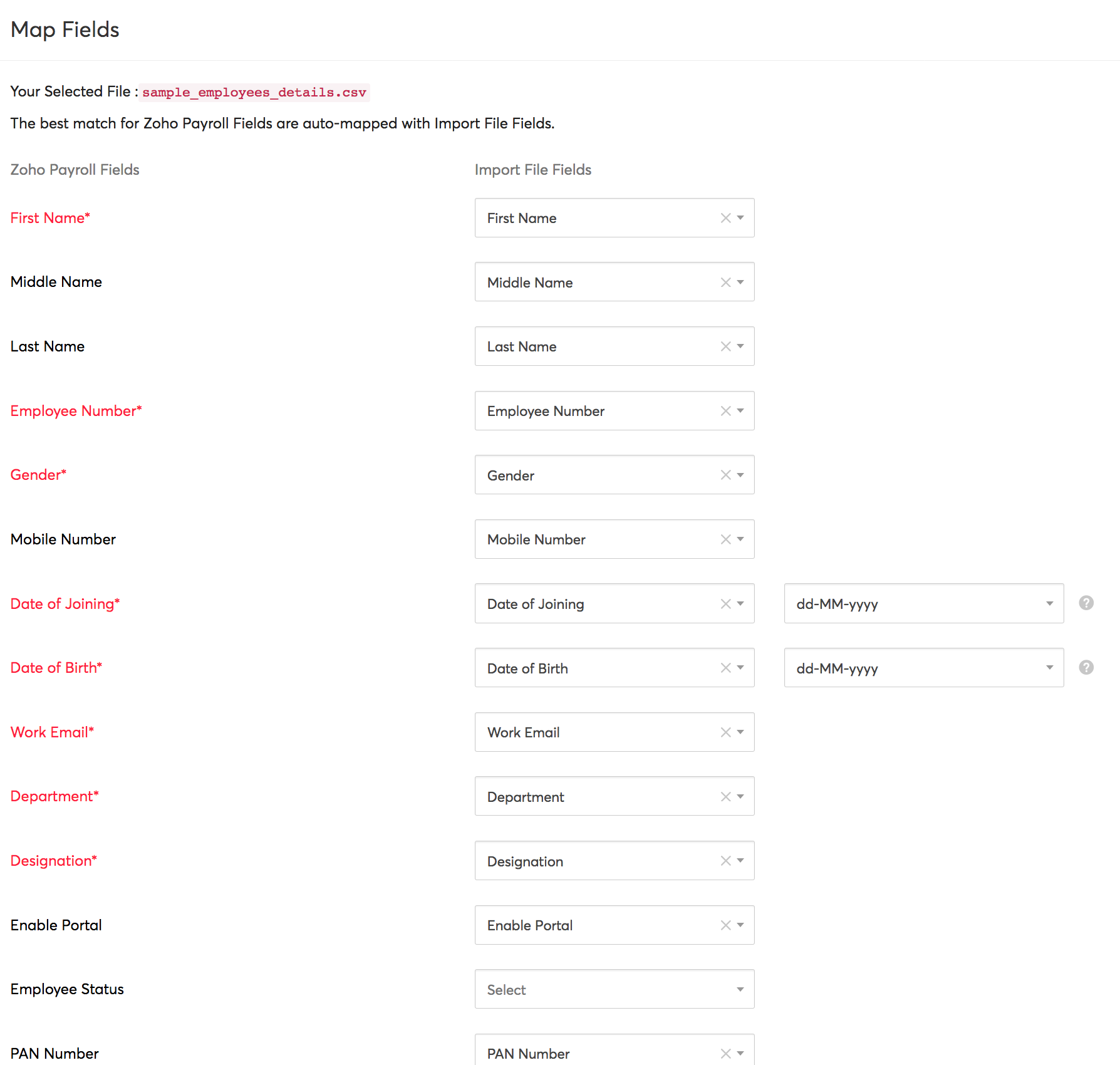
Task: Clear the First Name mapping with X icon
Action: click(x=725, y=218)
